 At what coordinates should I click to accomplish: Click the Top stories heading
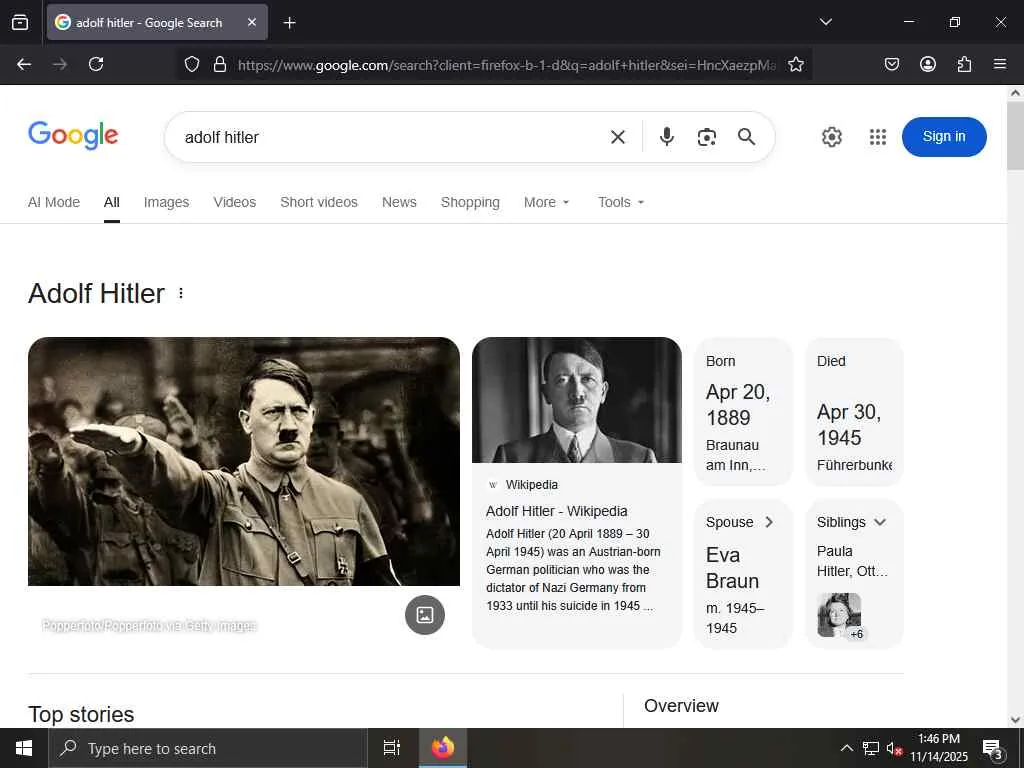click(81, 714)
